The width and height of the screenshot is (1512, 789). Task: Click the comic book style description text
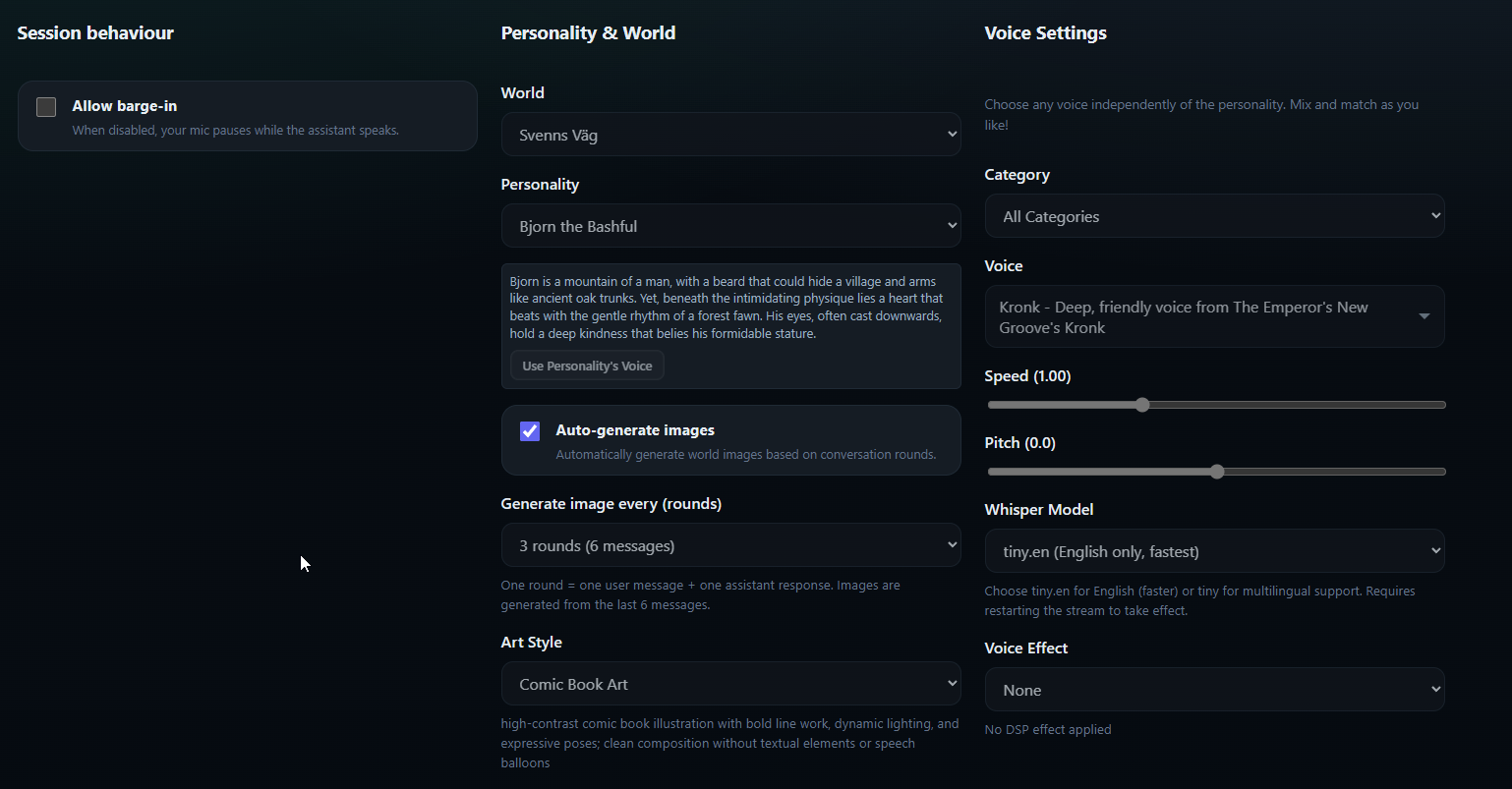coord(727,742)
